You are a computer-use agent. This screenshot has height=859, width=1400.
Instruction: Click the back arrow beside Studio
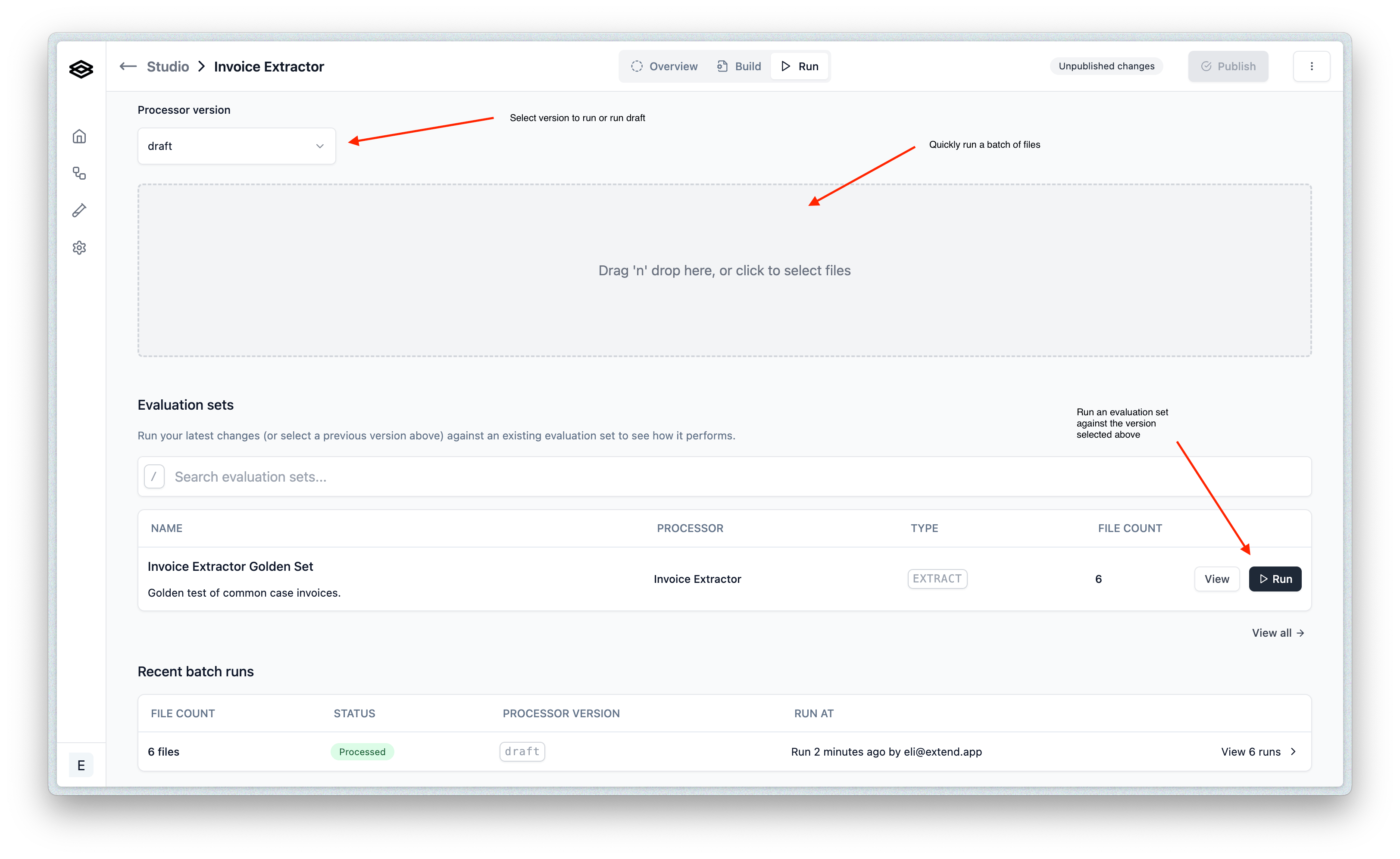tap(128, 66)
